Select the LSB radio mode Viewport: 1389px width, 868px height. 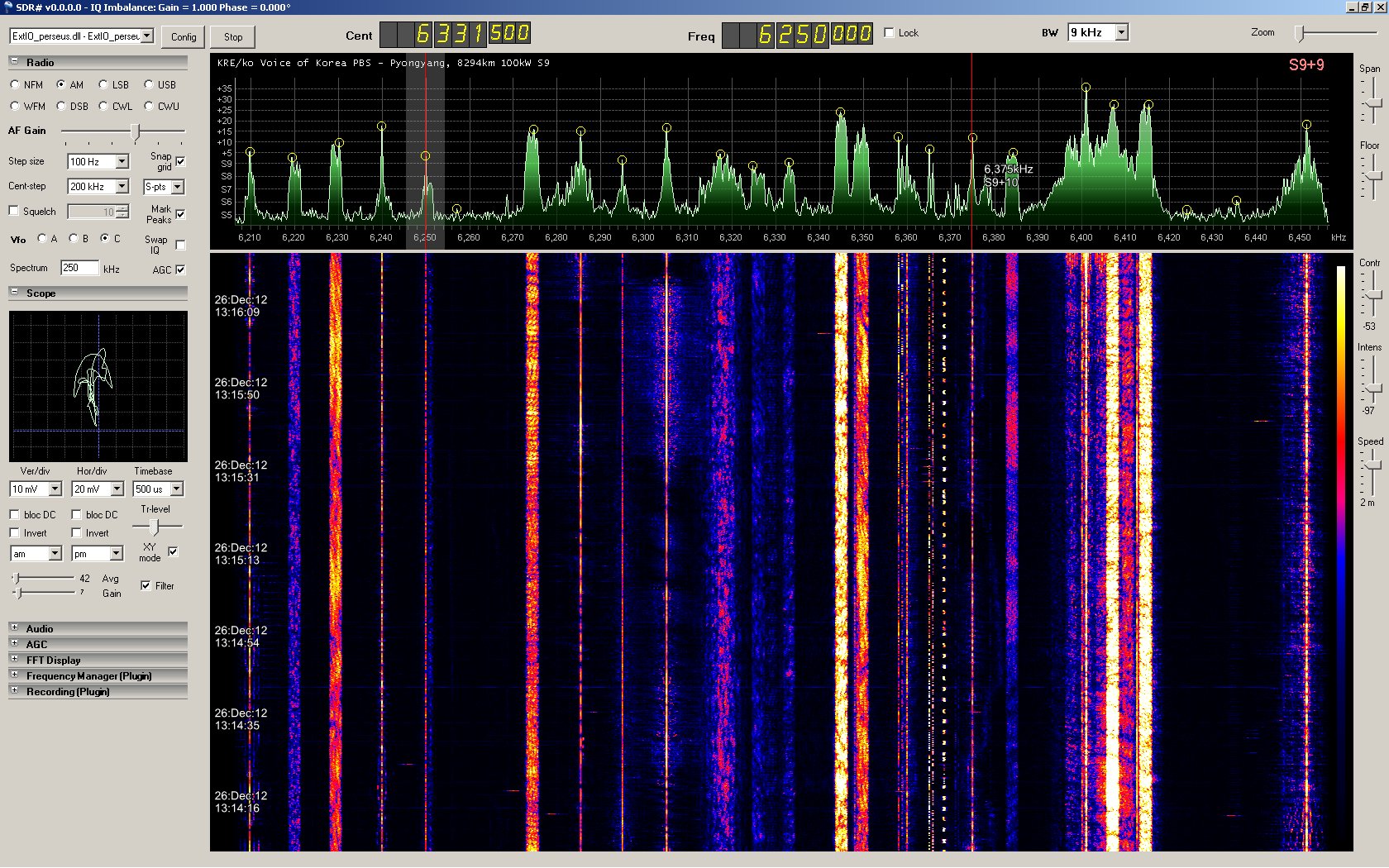(x=103, y=84)
